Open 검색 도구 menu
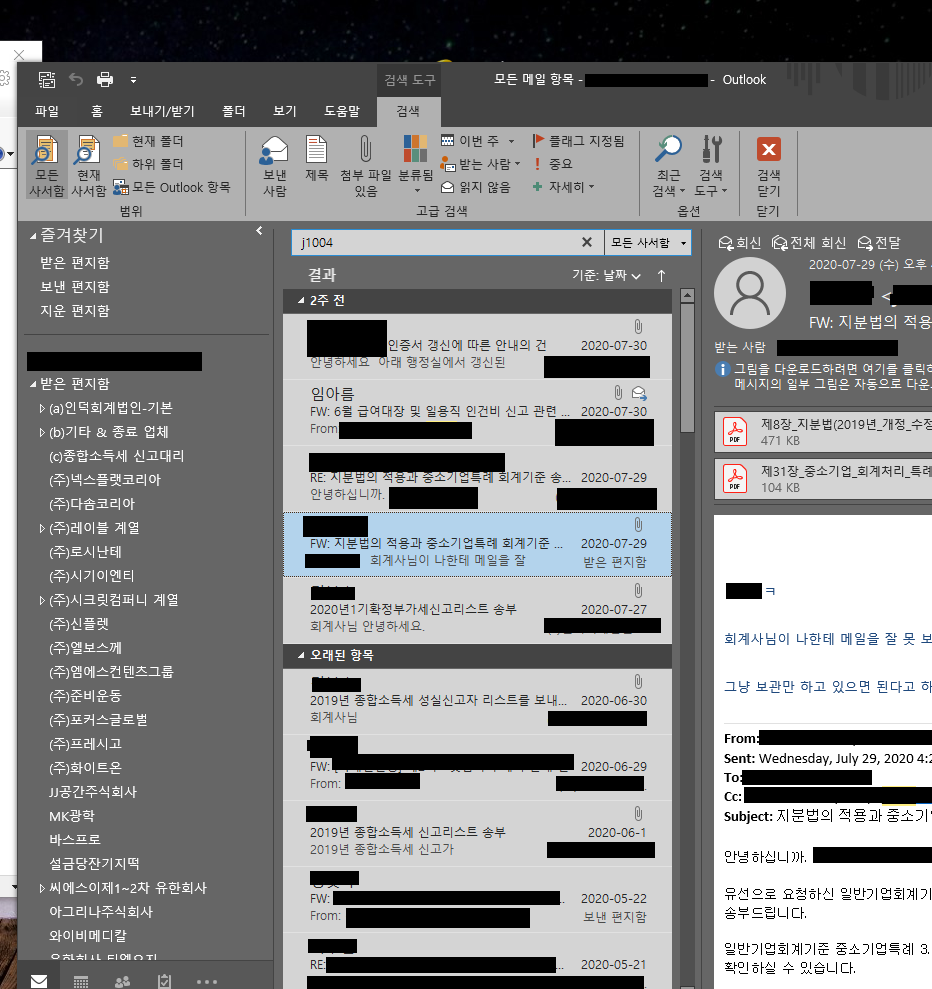932x989 pixels. tap(711, 166)
